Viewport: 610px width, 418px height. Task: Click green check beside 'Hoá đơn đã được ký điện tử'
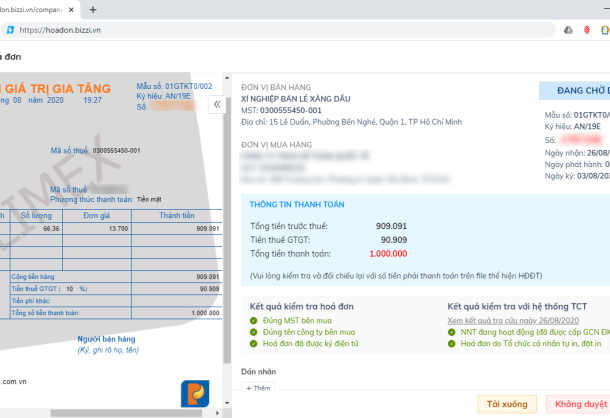pos(254,343)
